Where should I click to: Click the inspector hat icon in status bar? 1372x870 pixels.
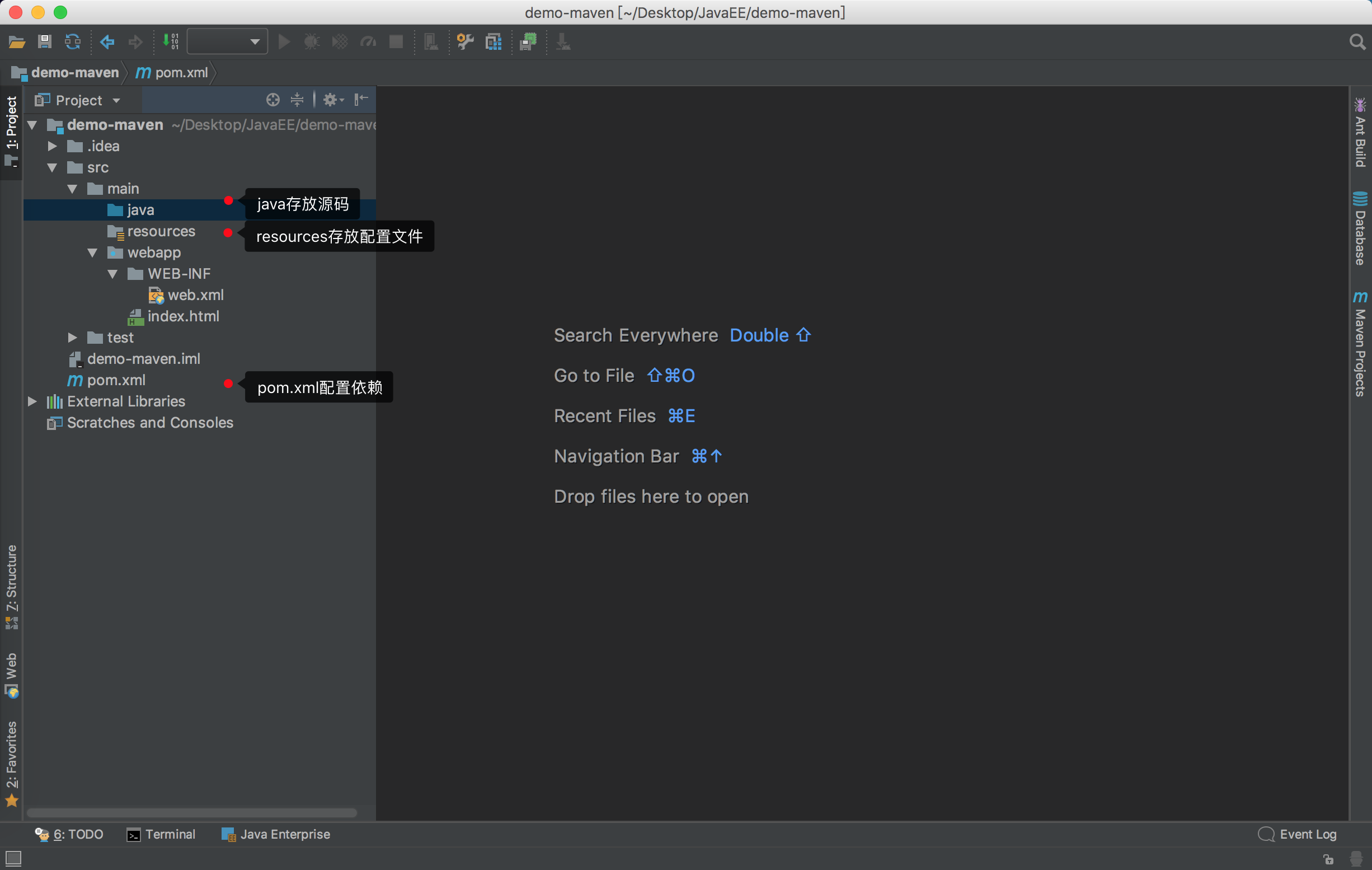click(x=1356, y=859)
